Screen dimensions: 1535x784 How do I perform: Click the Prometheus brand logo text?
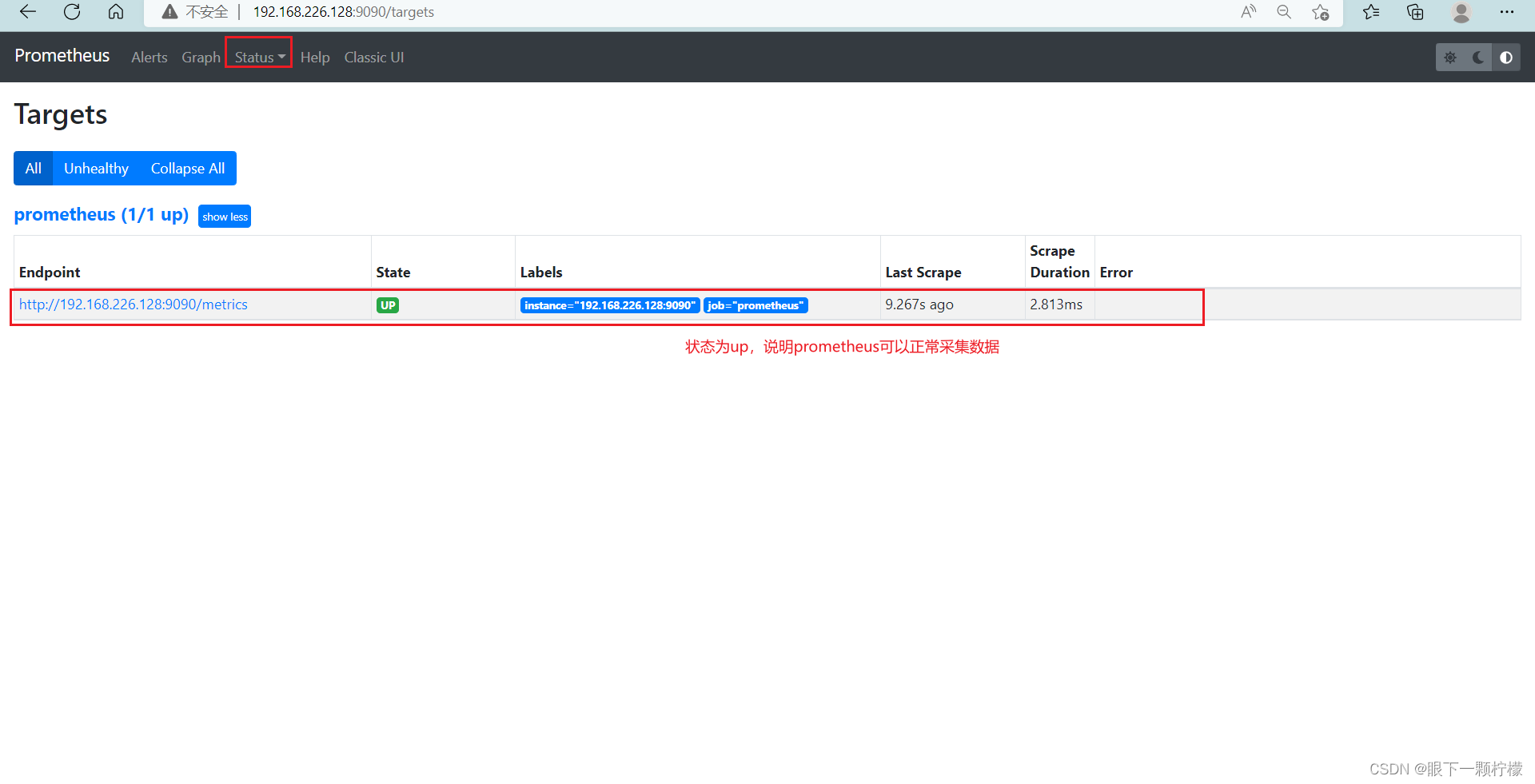click(62, 56)
